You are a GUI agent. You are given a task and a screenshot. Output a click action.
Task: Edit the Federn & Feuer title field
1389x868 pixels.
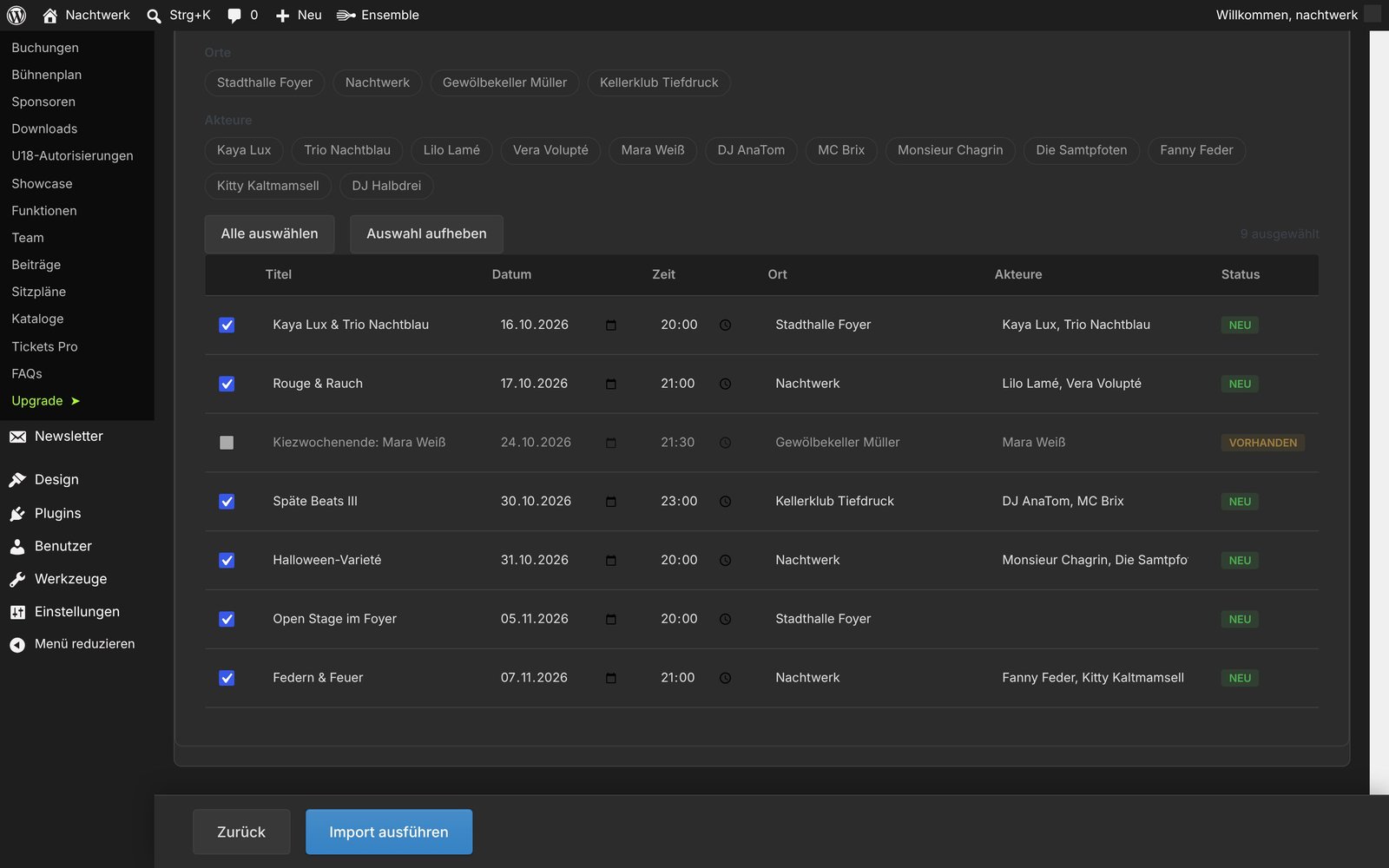373,678
